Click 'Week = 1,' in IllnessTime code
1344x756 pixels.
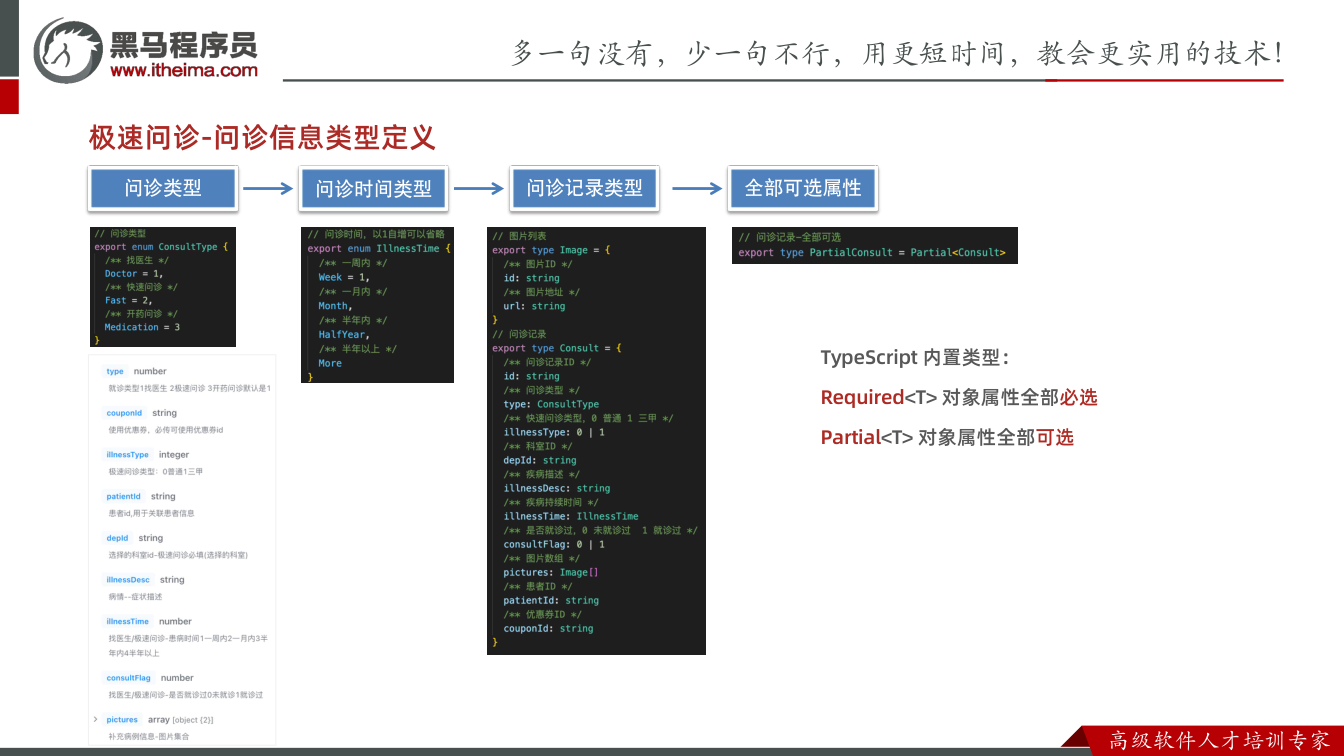click(344, 277)
